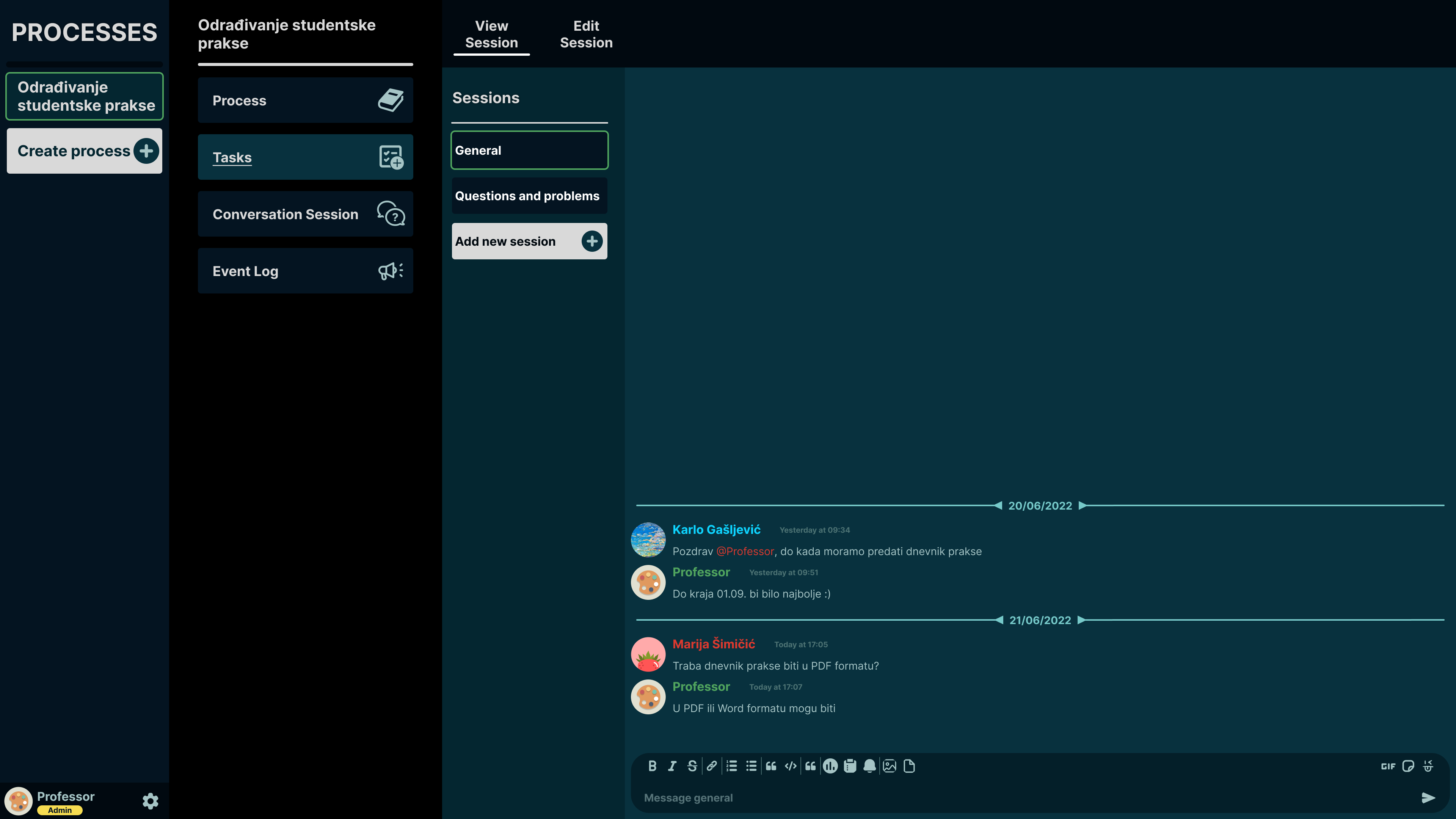Click the @Professor mention in Karlo's message
Image resolution: width=1456 pixels, height=819 pixels.
745,551
